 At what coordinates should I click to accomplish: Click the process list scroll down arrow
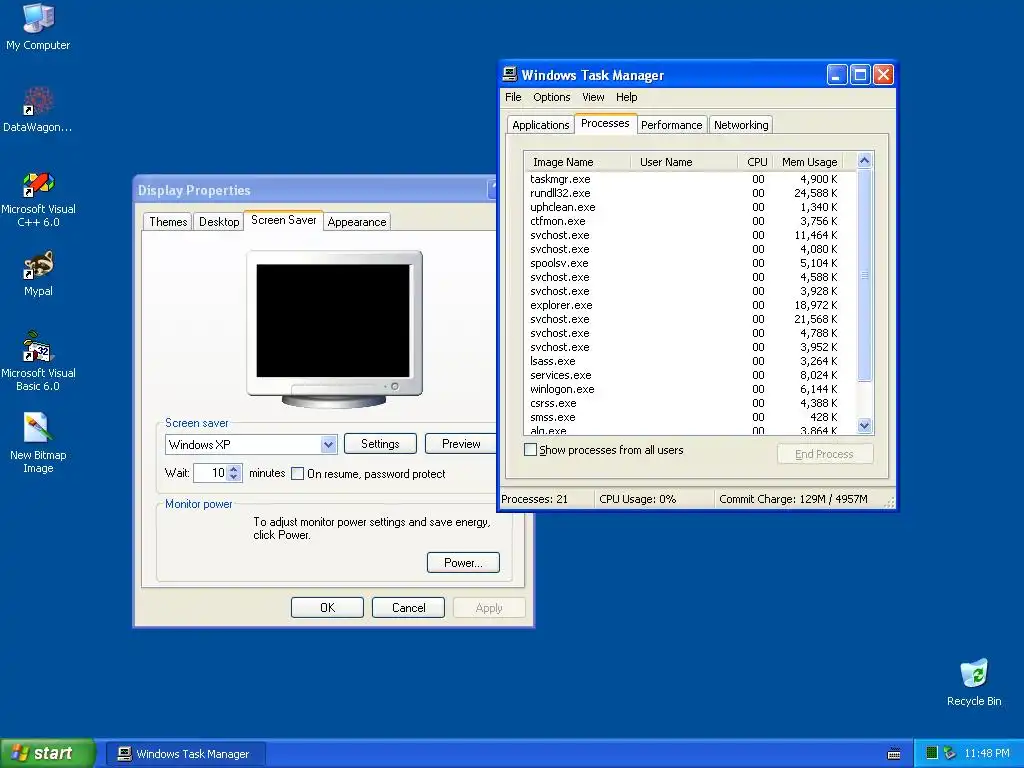pyautogui.click(x=864, y=426)
